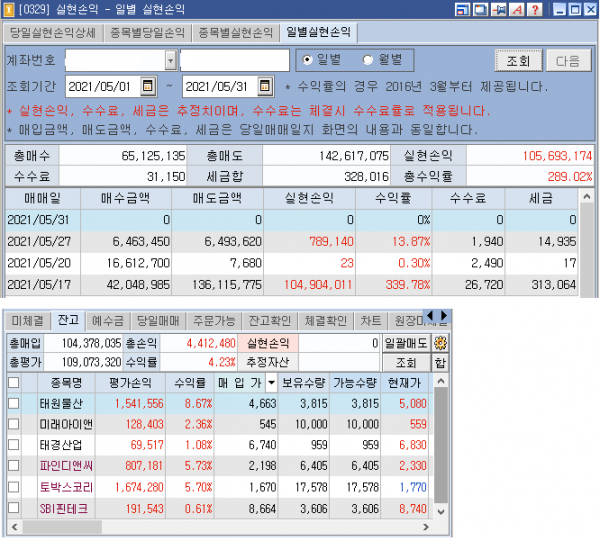Screen dimensions: 600x541
Task: Click the 실현손익 highlighted label in holdings panel
Action: click(268, 343)
